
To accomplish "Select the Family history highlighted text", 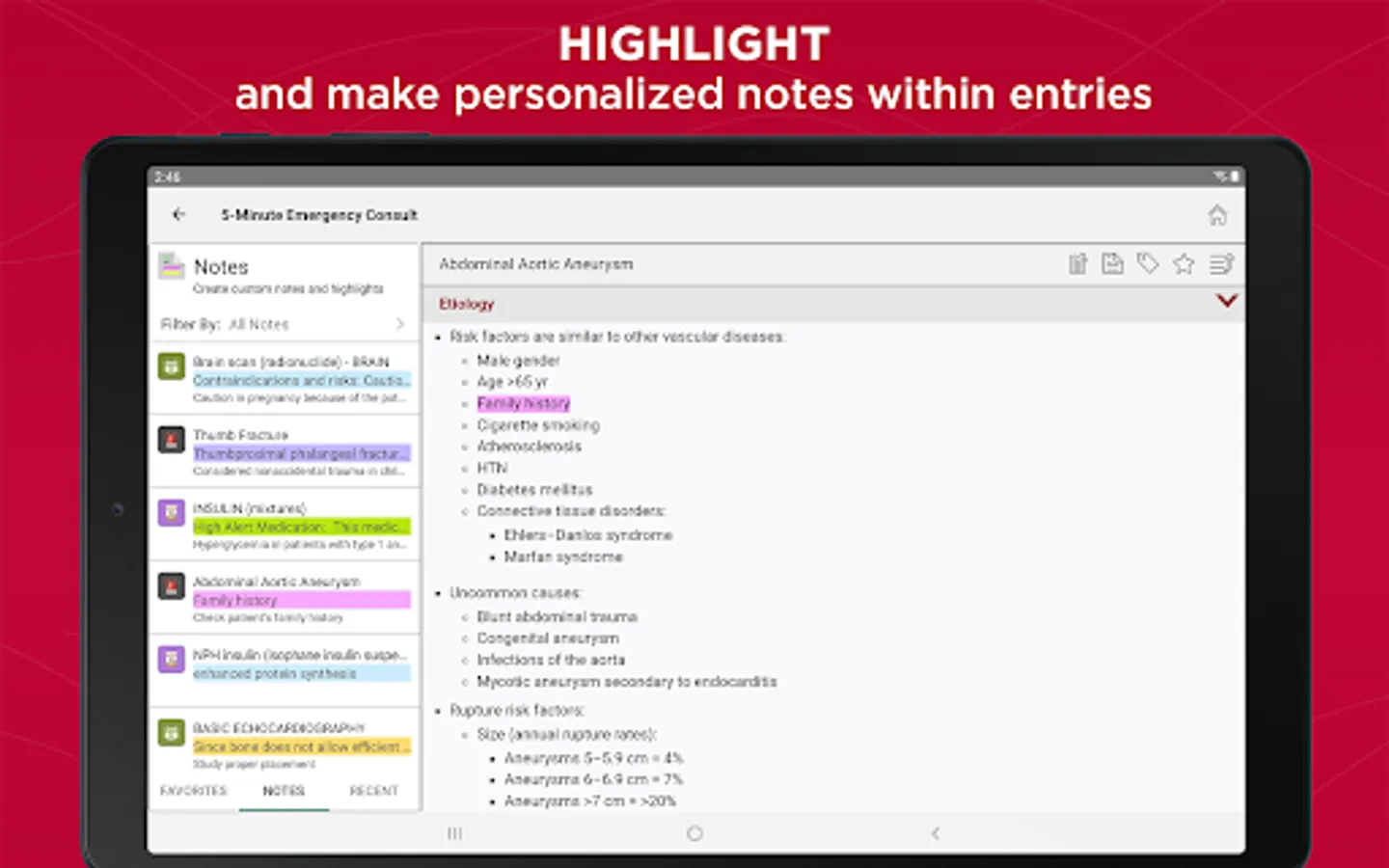I will pos(524,403).
